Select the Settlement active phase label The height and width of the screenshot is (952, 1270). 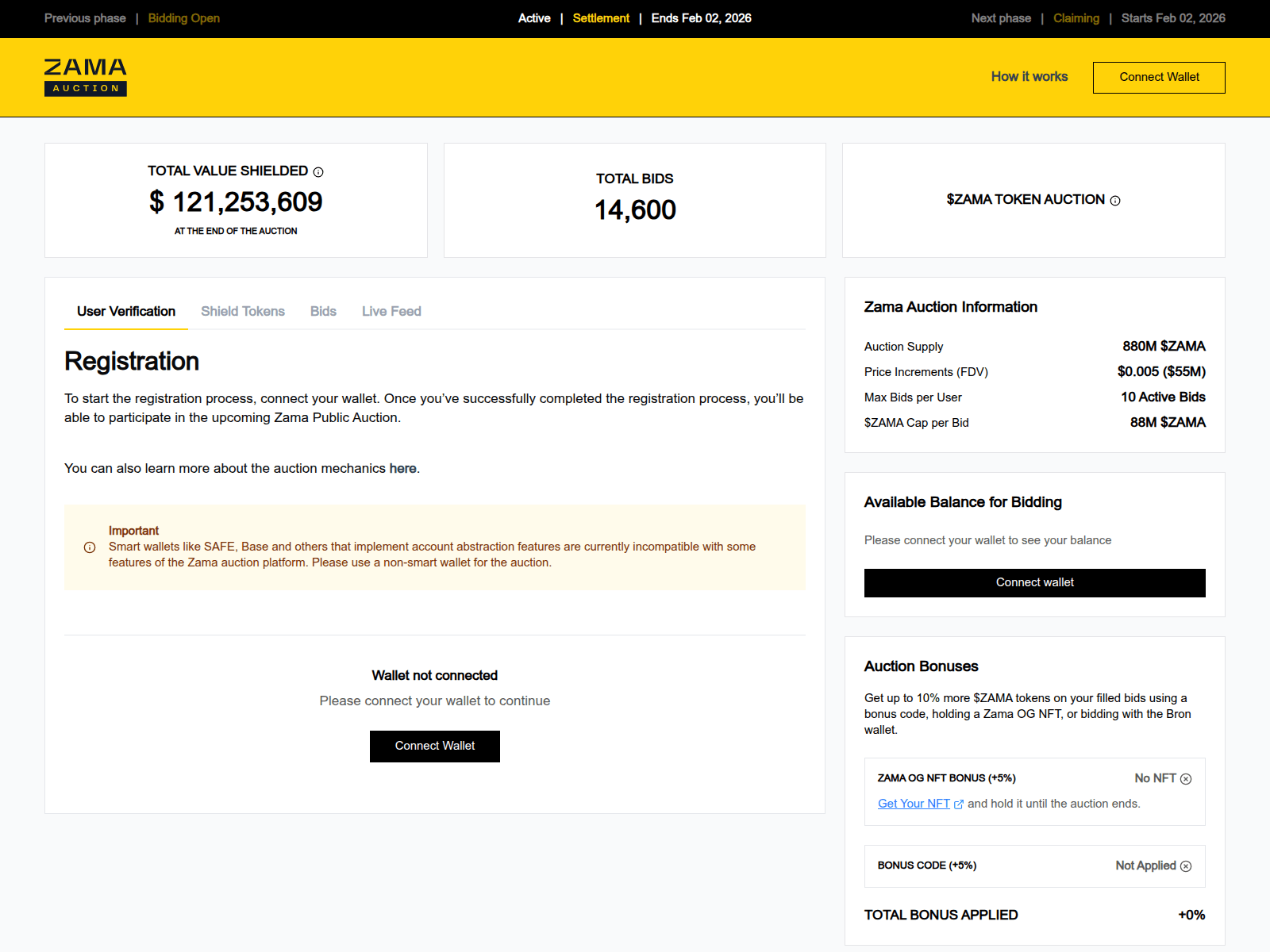[x=601, y=18]
